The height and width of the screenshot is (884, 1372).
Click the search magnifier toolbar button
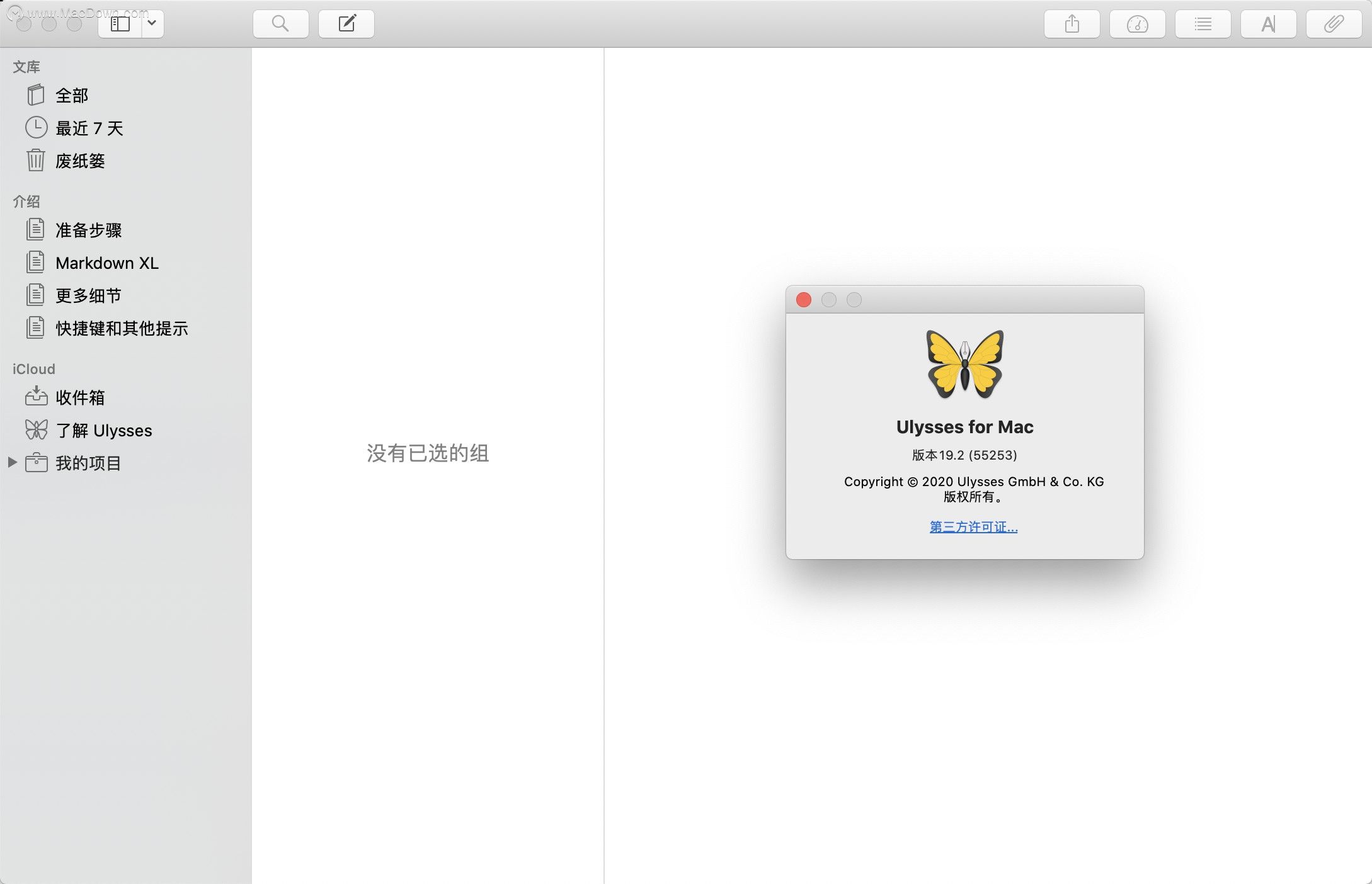coord(281,24)
